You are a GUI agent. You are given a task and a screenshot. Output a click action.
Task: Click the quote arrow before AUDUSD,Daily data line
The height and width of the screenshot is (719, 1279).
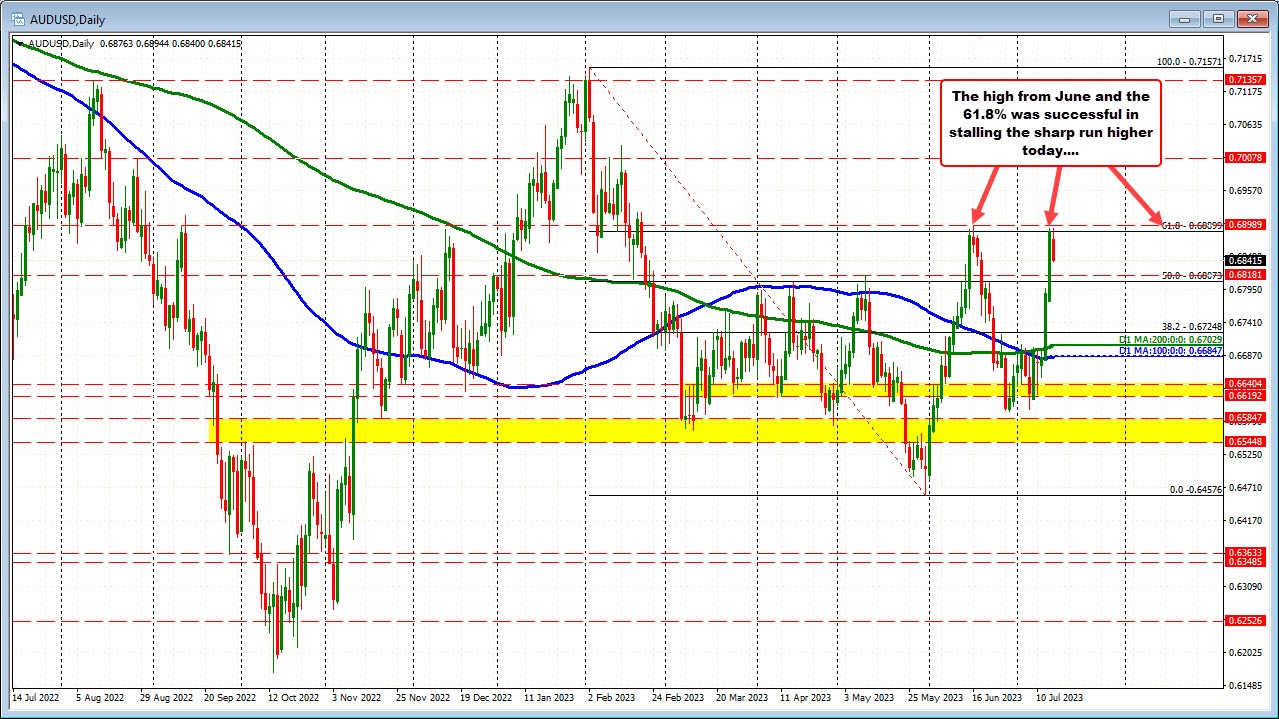(x=17, y=43)
